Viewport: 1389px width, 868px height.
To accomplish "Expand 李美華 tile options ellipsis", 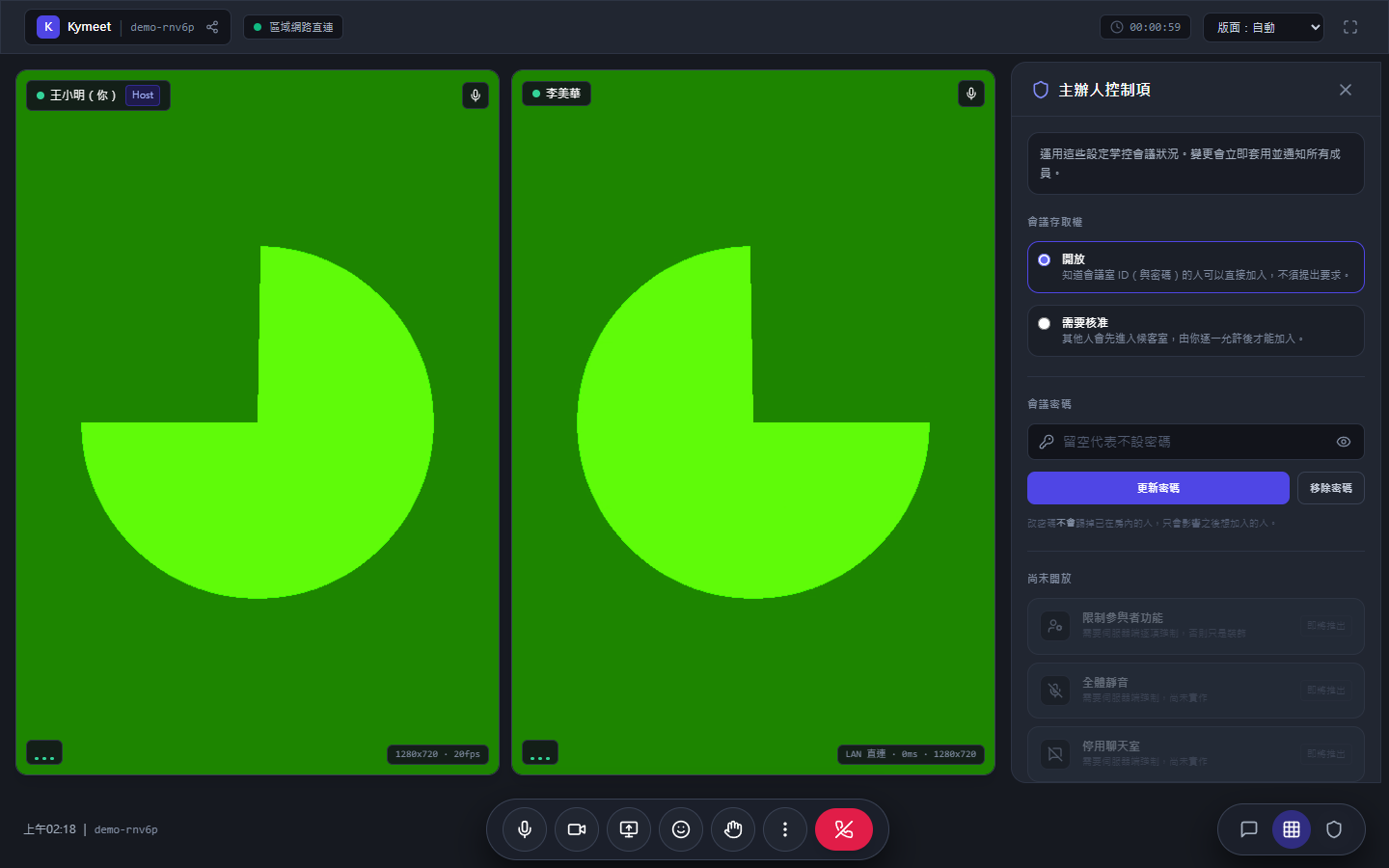I will click(x=540, y=752).
